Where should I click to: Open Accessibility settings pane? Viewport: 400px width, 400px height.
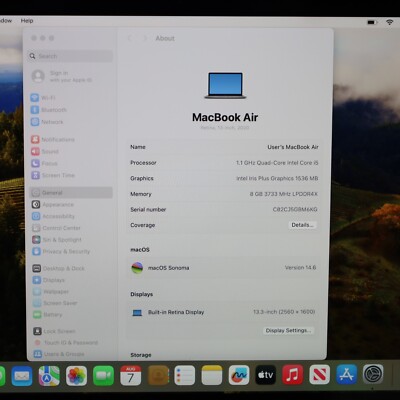[53, 216]
